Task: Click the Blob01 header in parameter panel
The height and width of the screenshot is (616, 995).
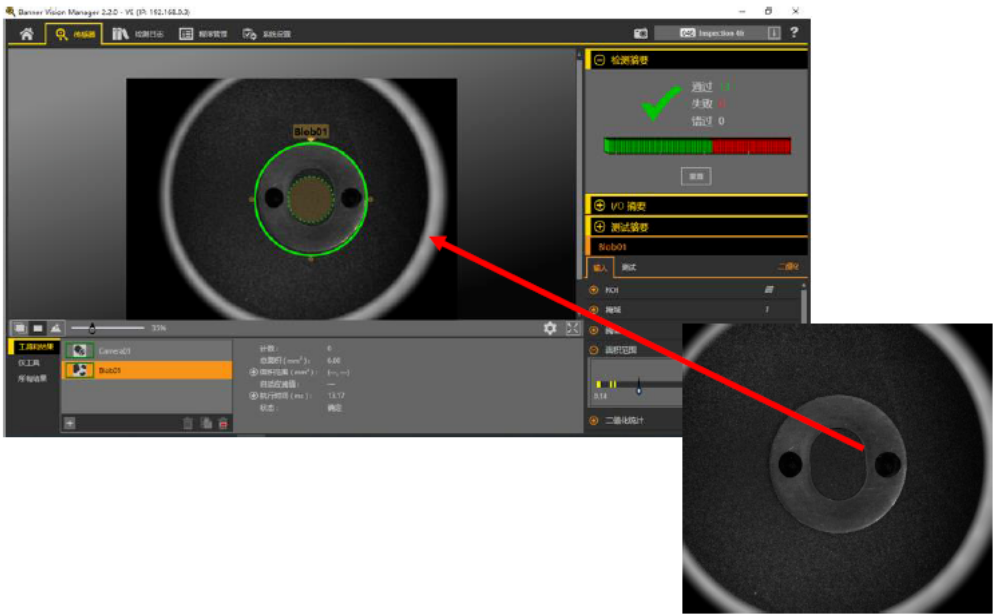Action: (697, 247)
